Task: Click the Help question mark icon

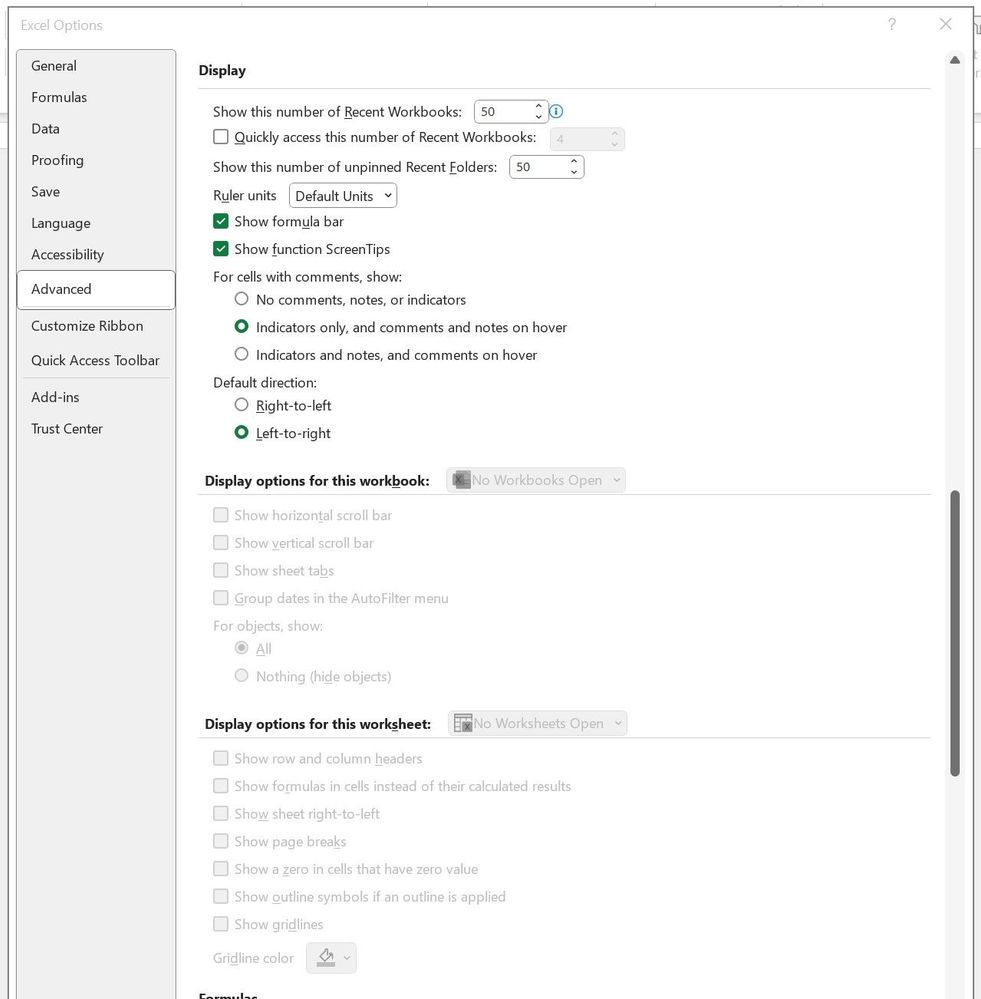Action: [892, 24]
